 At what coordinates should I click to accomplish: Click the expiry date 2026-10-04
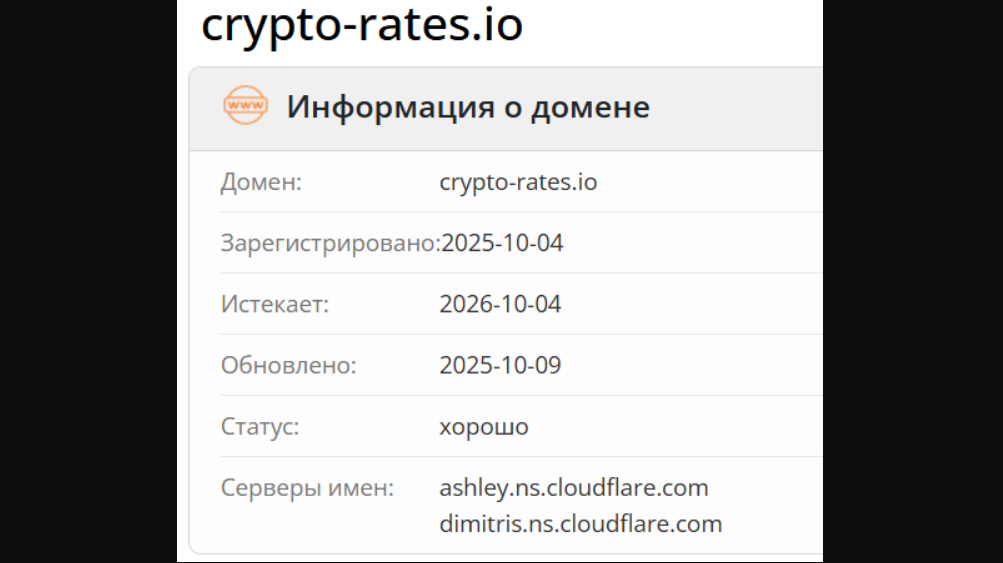coord(500,305)
